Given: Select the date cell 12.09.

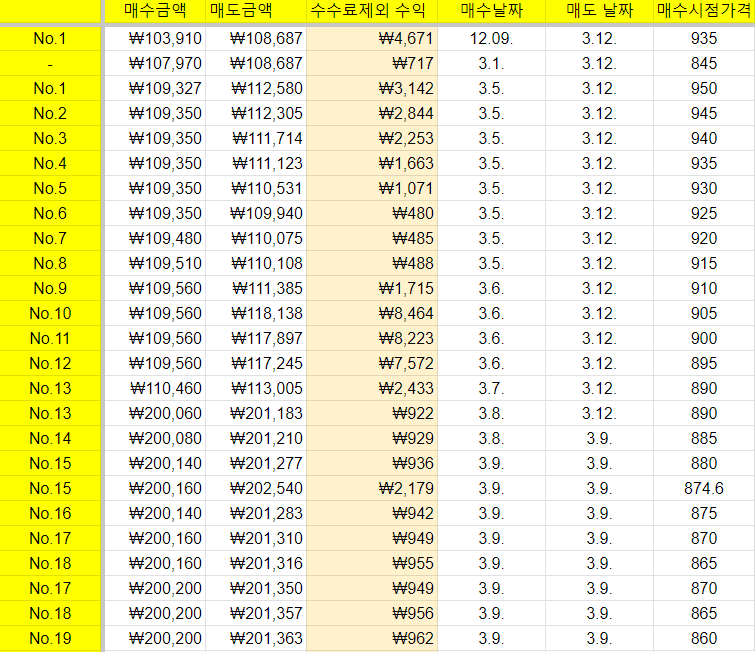Looking at the screenshot, I should (x=492, y=39).
